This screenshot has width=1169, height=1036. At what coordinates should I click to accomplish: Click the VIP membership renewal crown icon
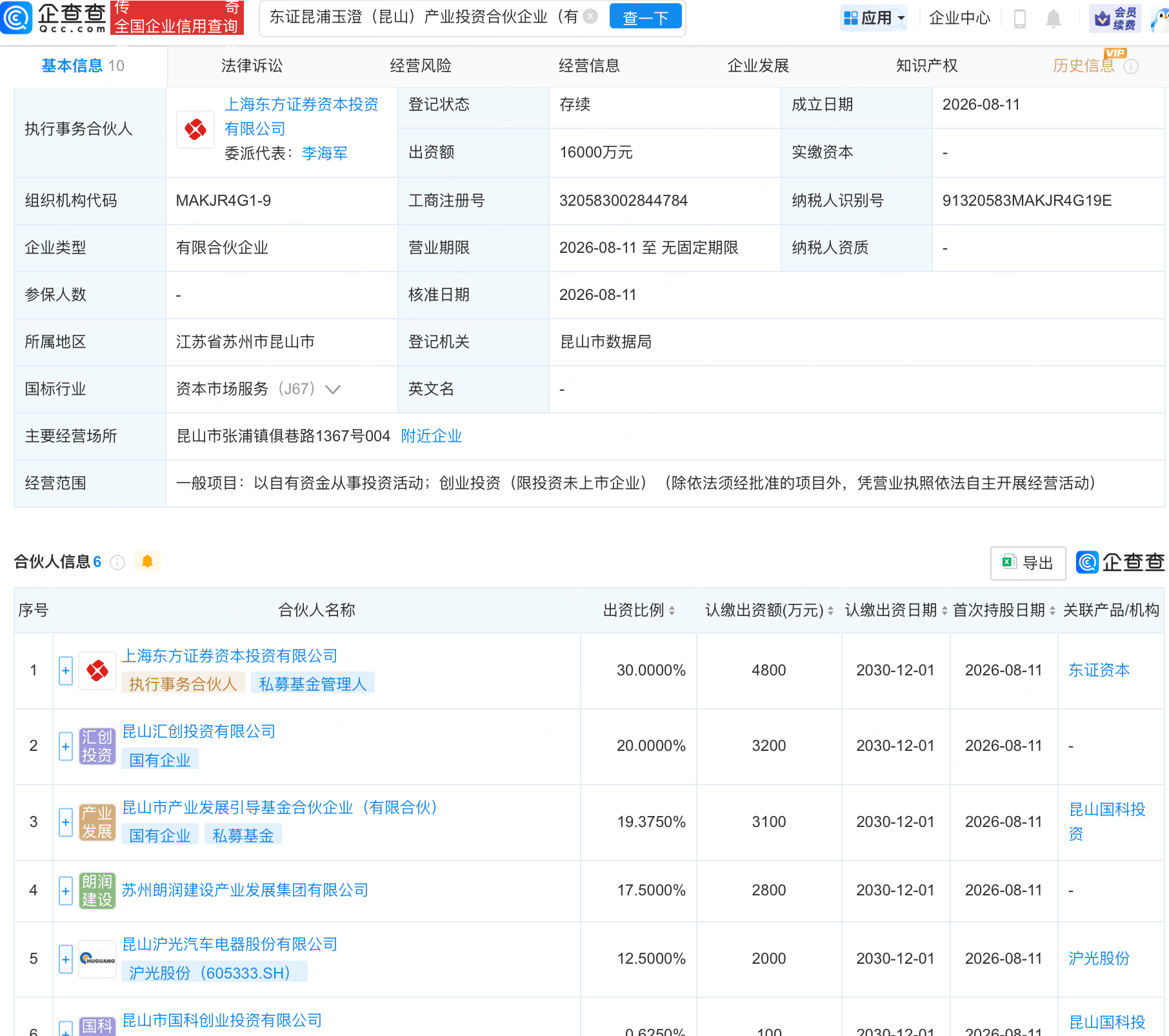(x=1115, y=18)
